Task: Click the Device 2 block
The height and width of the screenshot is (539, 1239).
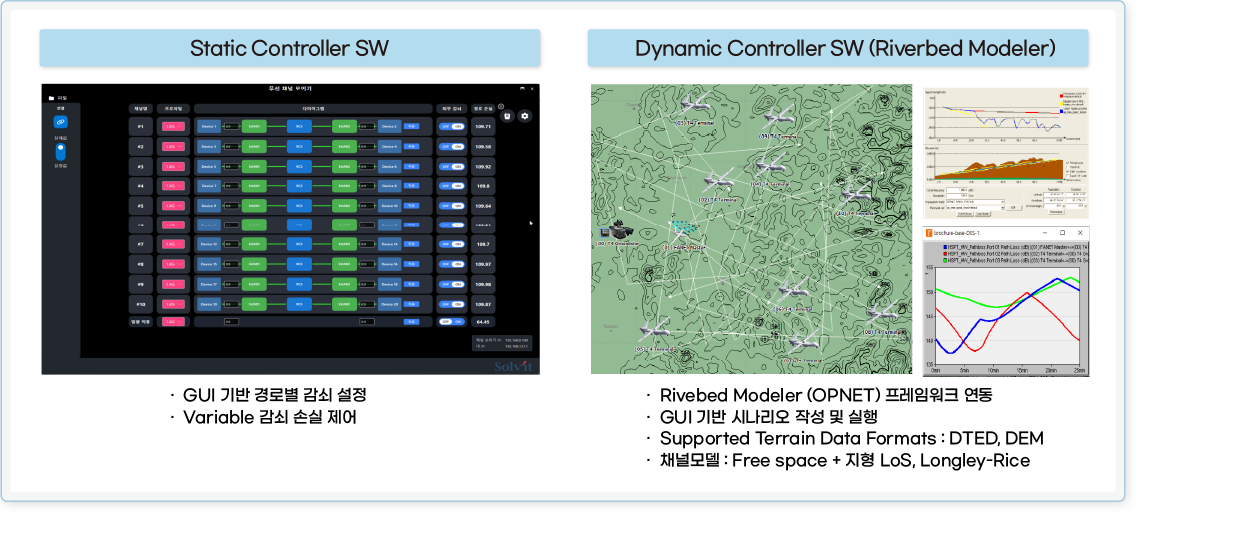Action: coord(390,127)
